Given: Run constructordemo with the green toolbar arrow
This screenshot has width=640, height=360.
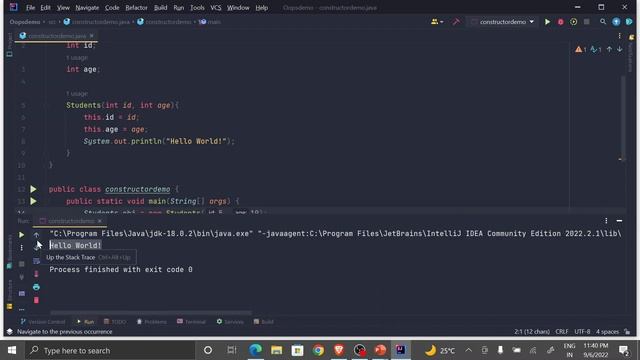Looking at the screenshot, I should coord(547,22).
